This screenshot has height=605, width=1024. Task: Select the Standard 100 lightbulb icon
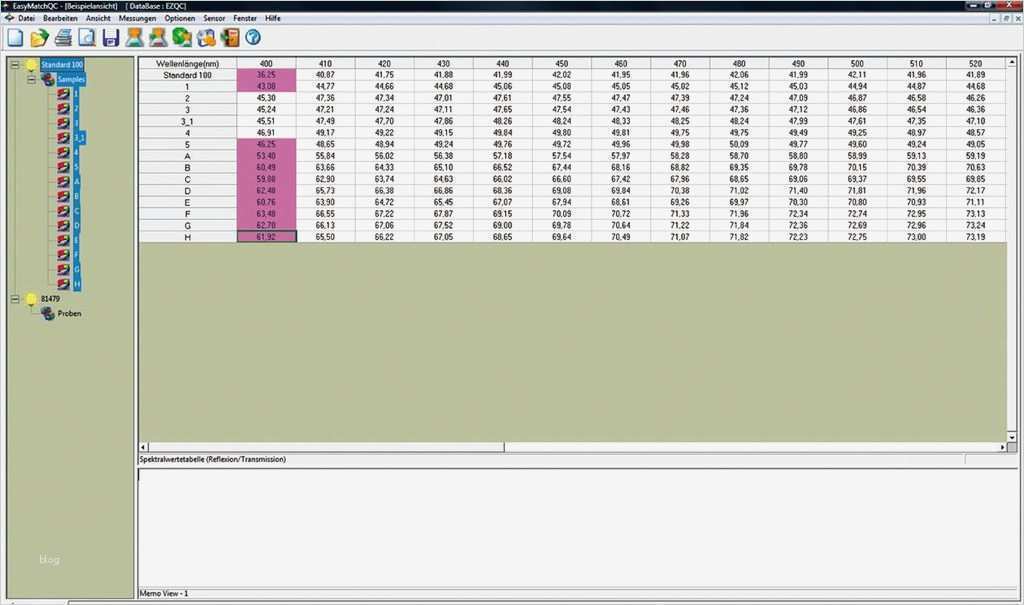(31, 65)
